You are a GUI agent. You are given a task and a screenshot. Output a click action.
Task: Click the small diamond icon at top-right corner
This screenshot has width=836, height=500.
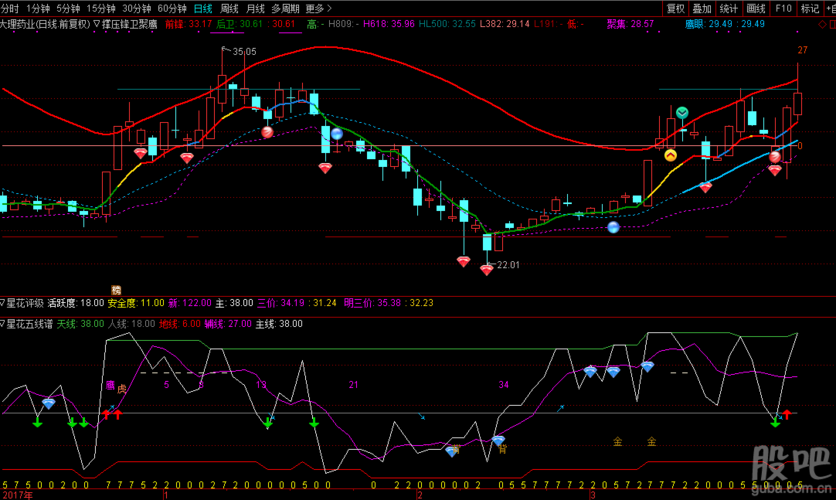[x=822, y=25]
